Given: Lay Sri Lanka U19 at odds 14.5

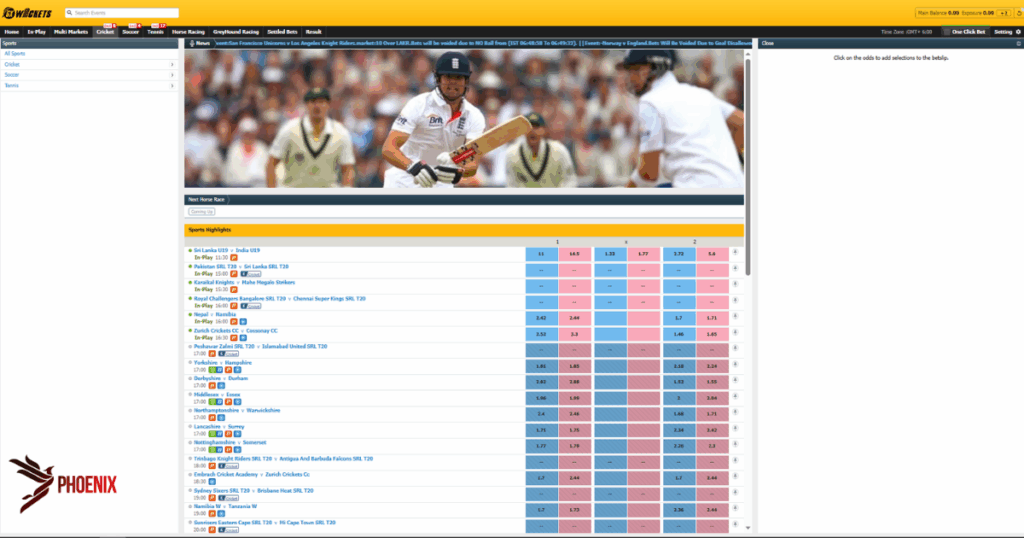Looking at the screenshot, I should [x=575, y=253].
